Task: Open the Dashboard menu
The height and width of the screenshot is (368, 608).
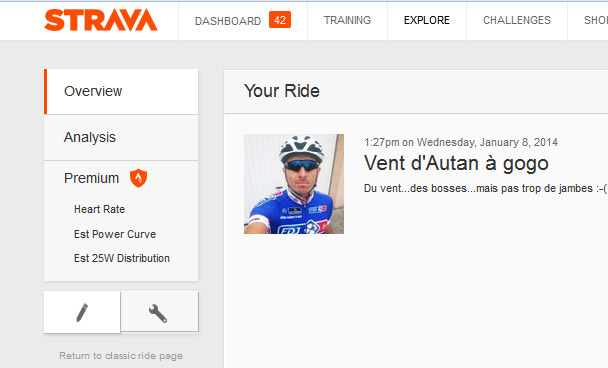Action: 228,21
